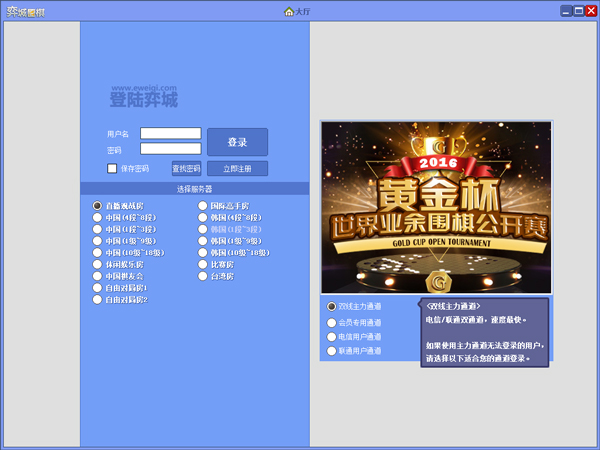
Task: Click the 立即注册 register button
Action: (x=237, y=168)
